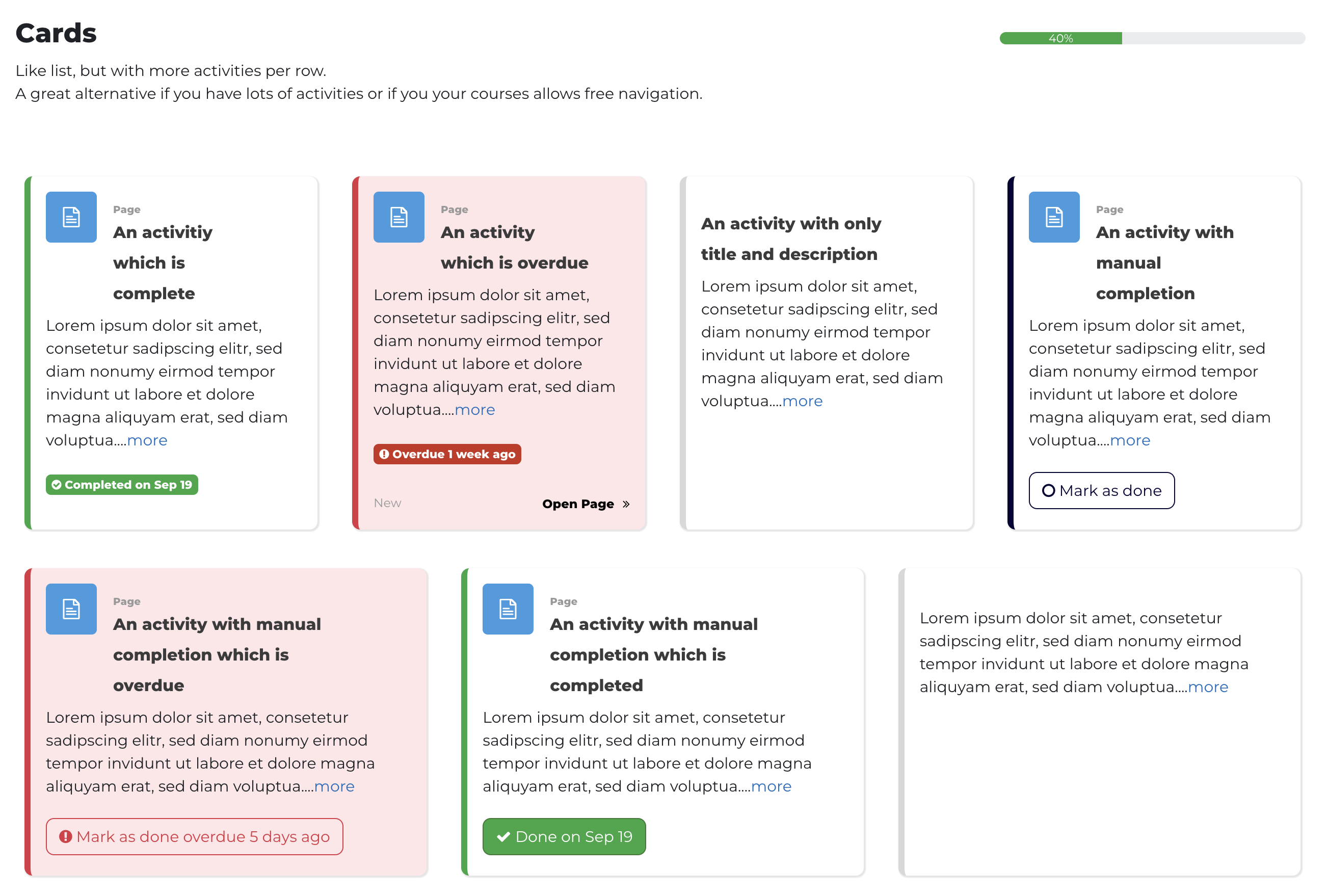Toggle the Mark as done button
The height and width of the screenshot is (896, 1328).
click(x=1101, y=490)
